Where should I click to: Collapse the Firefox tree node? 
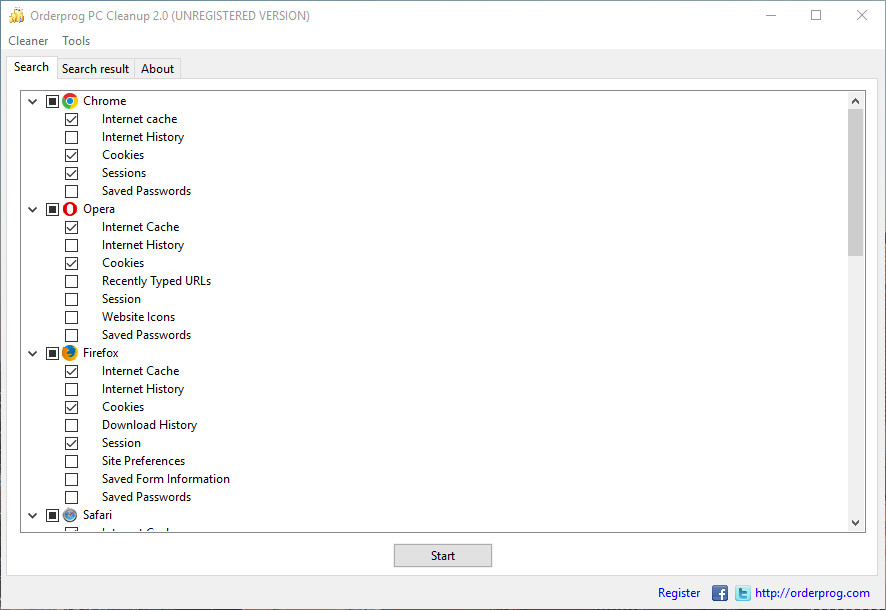[33, 354]
